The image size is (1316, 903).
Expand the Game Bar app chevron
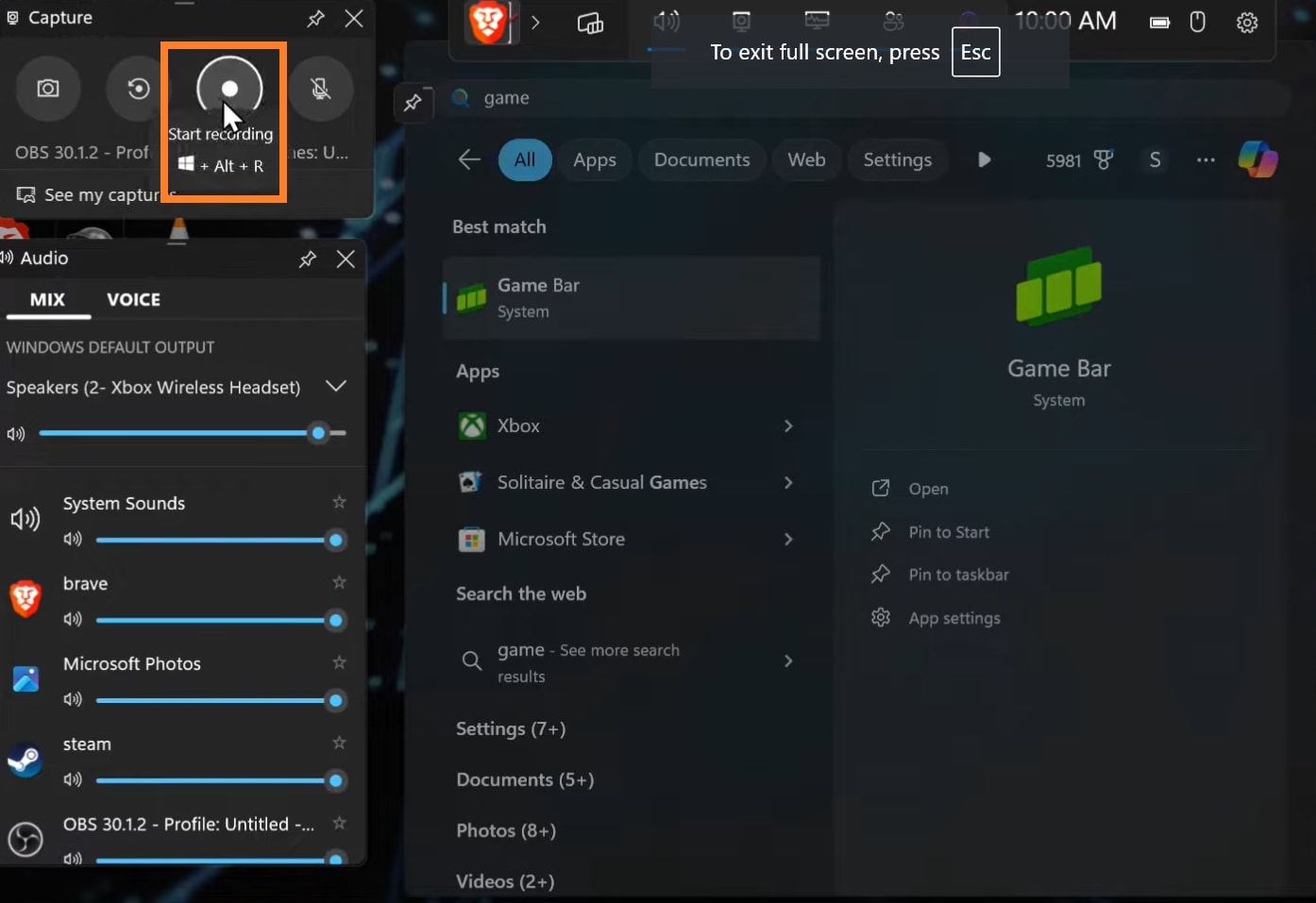535,23
